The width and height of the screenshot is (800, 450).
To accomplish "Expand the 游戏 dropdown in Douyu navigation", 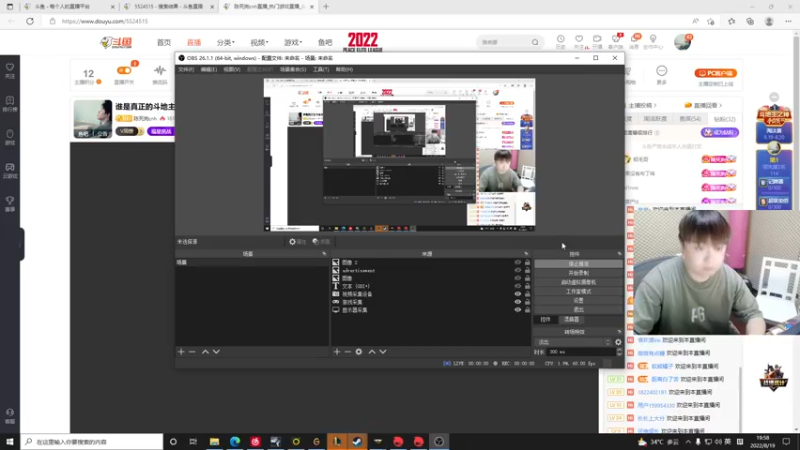I will [293, 42].
